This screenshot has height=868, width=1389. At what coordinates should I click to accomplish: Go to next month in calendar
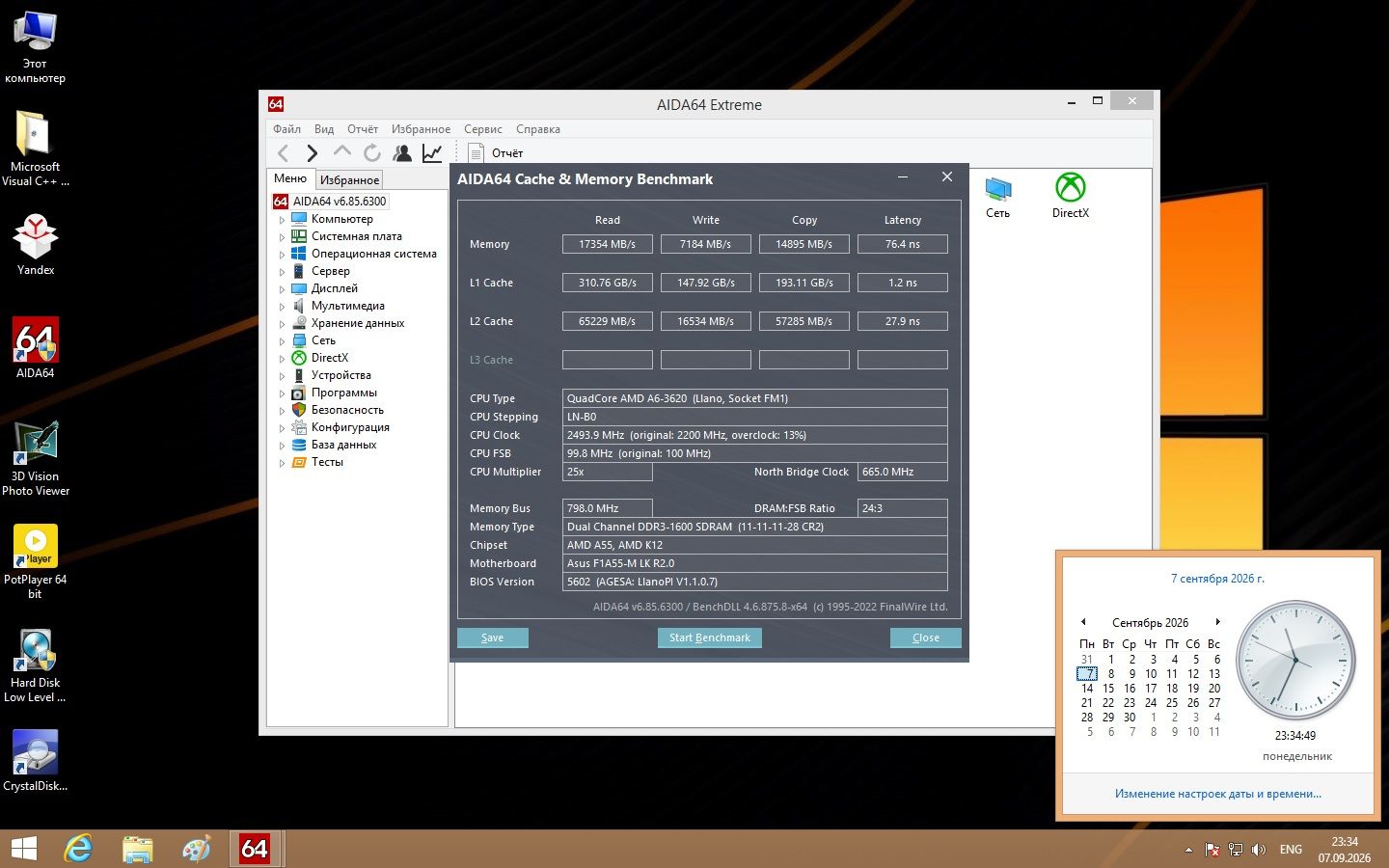(1217, 622)
